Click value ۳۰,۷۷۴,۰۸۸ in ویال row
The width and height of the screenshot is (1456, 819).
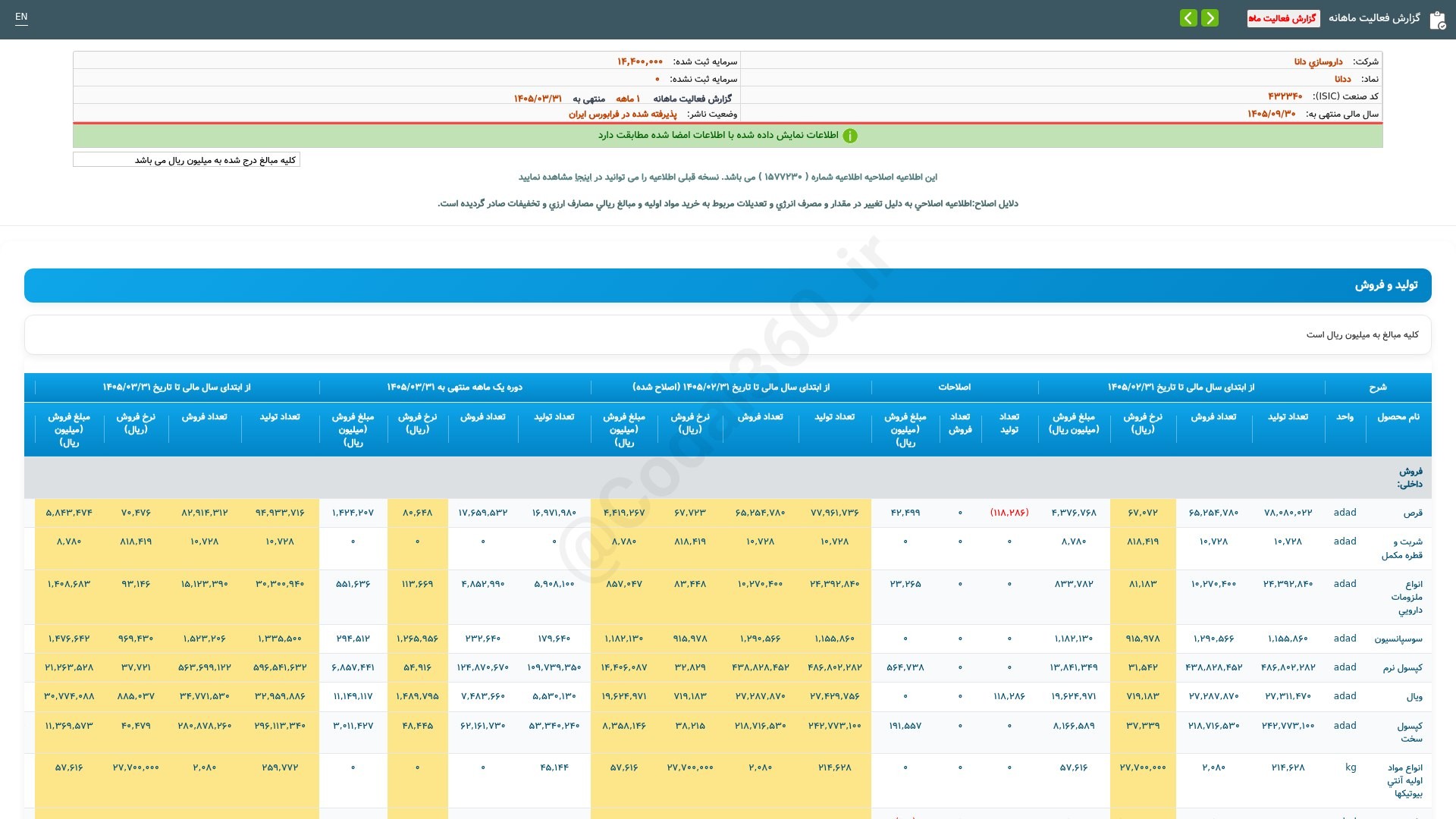click(x=69, y=696)
